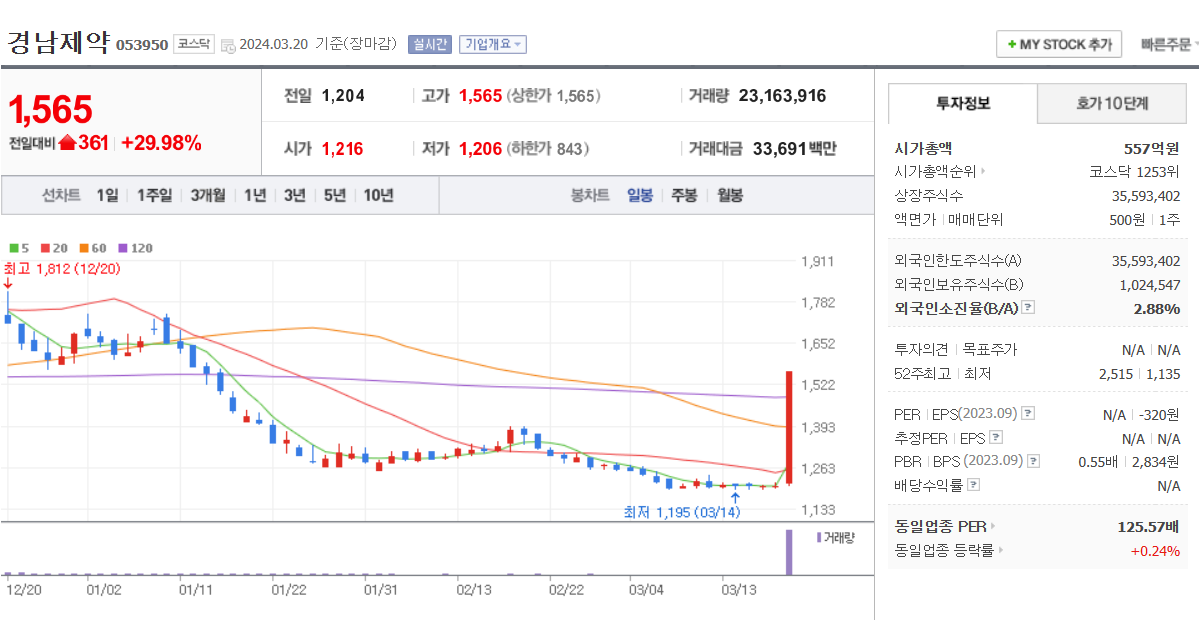Click the 경남제약 stock name title

pos(58,42)
